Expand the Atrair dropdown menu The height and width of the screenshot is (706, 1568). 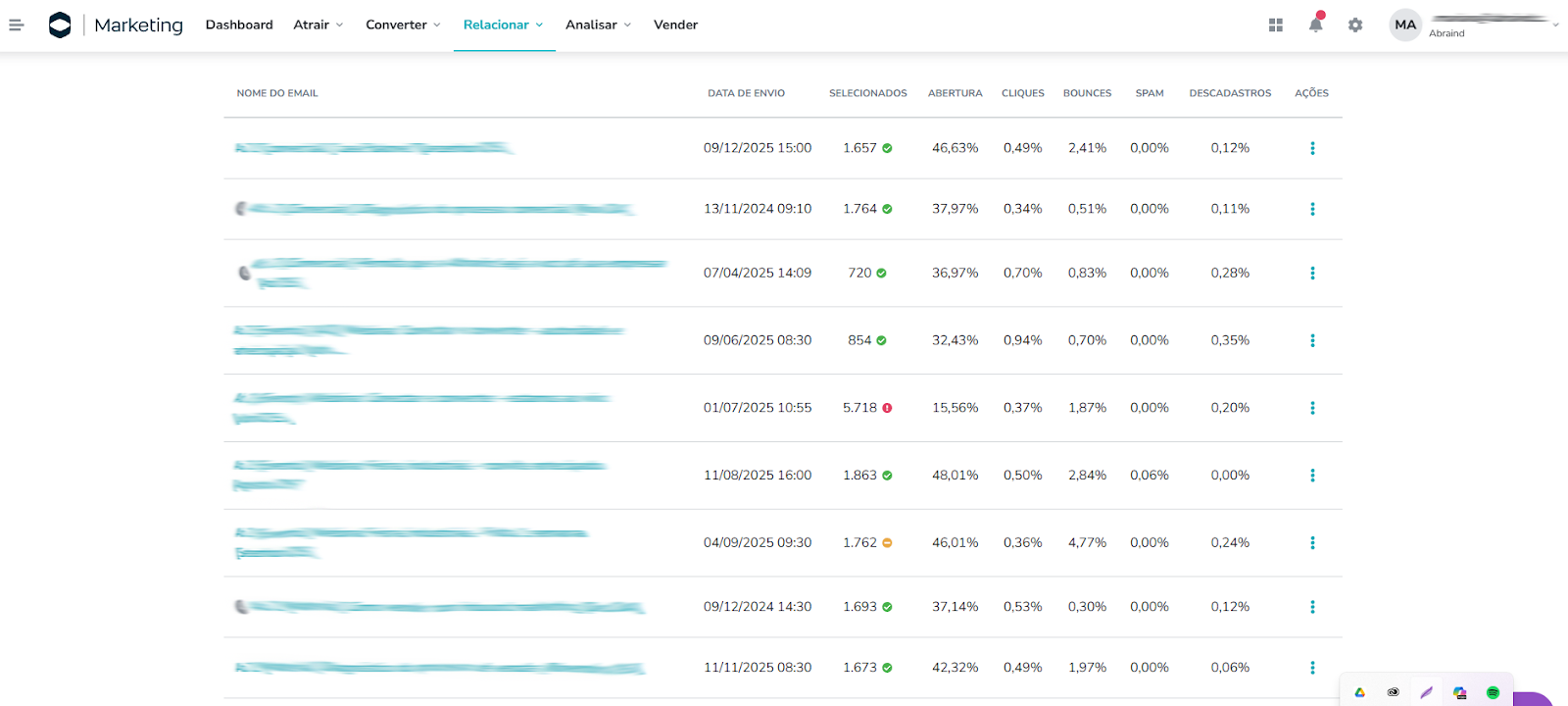(x=318, y=25)
